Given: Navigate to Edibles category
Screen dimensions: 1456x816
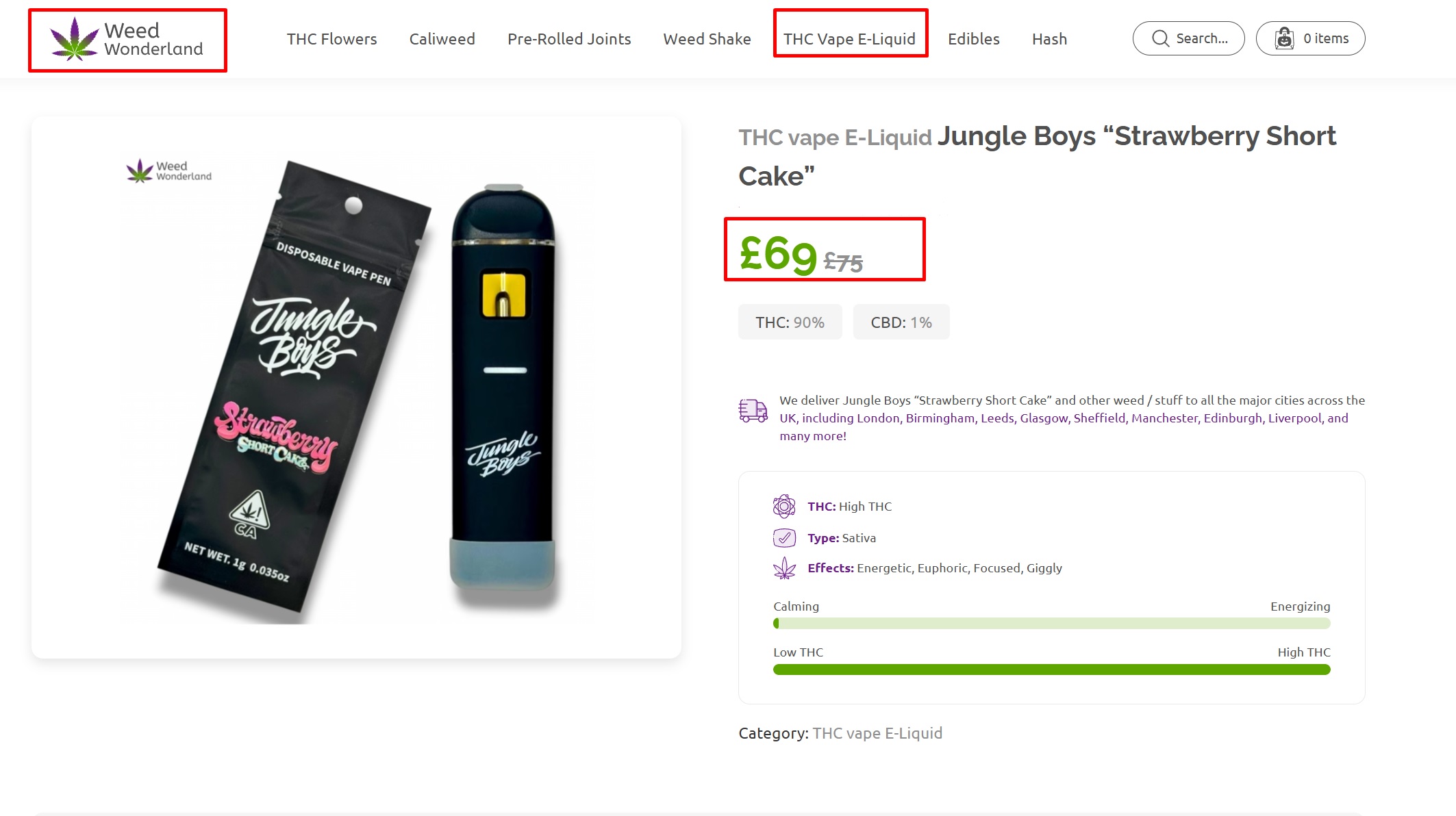Looking at the screenshot, I should click(x=973, y=39).
